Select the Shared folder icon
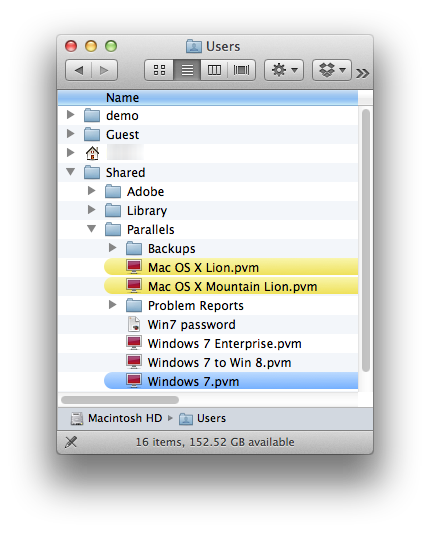The width and height of the screenshot is (430, 533). (92, 173)
